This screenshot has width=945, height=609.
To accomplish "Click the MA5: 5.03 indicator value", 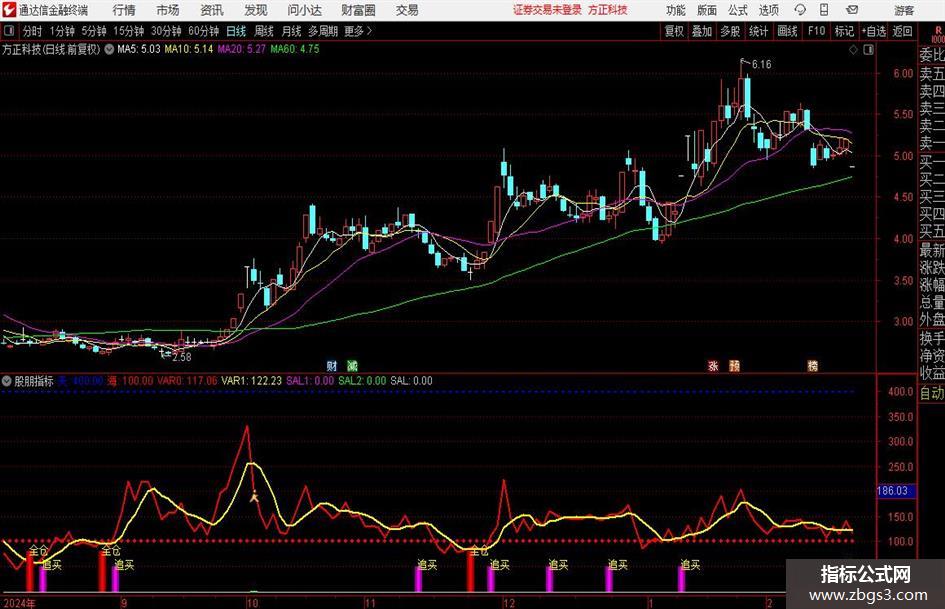I will click(x=139, y=49).
